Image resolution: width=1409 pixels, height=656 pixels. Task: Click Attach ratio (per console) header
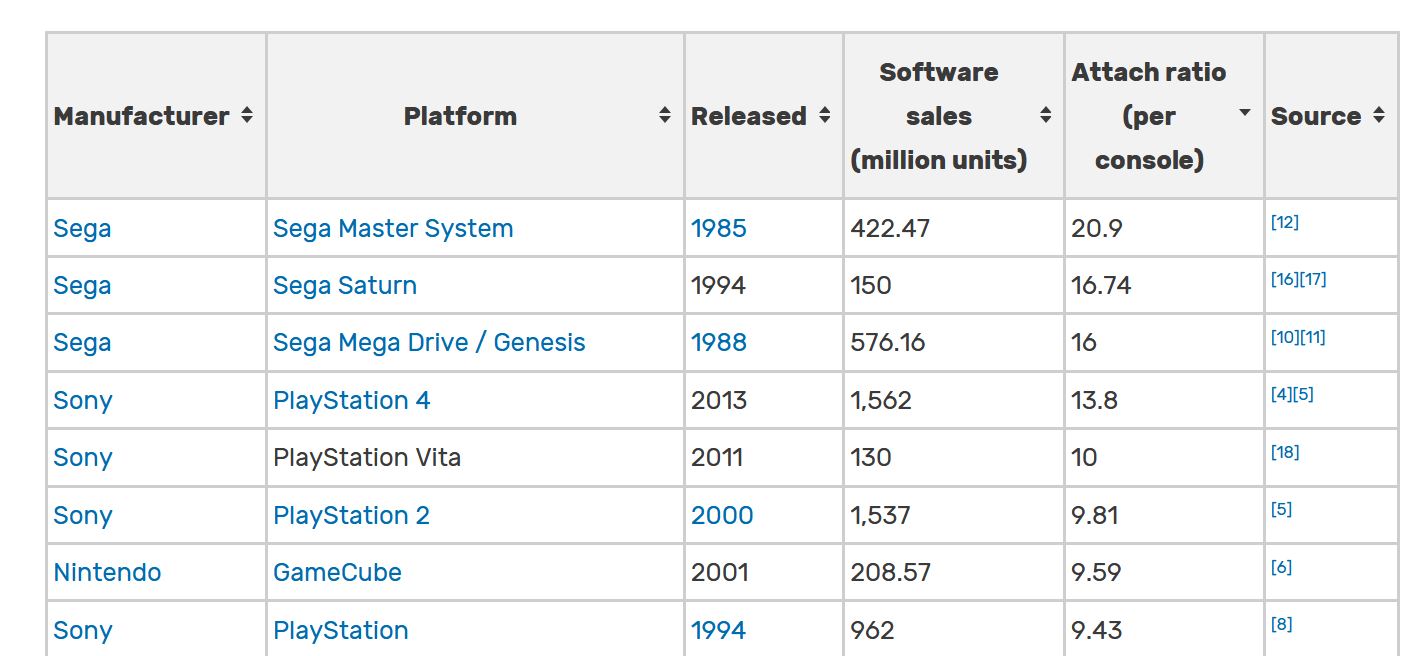click(1149, 116)
